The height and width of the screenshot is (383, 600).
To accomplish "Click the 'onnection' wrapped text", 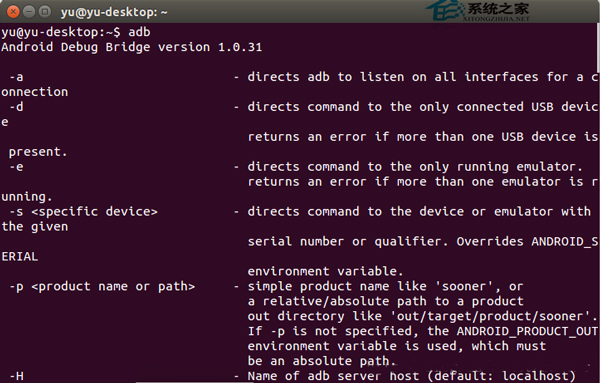I will coord(34,92).
